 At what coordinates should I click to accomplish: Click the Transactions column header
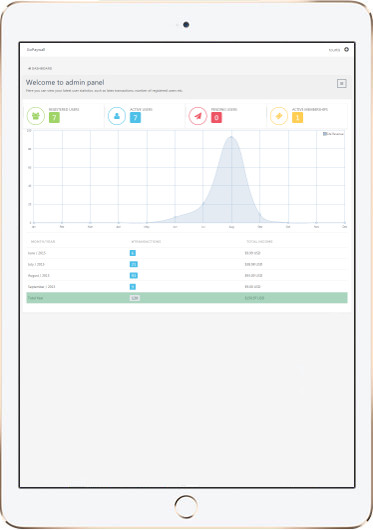146,242
